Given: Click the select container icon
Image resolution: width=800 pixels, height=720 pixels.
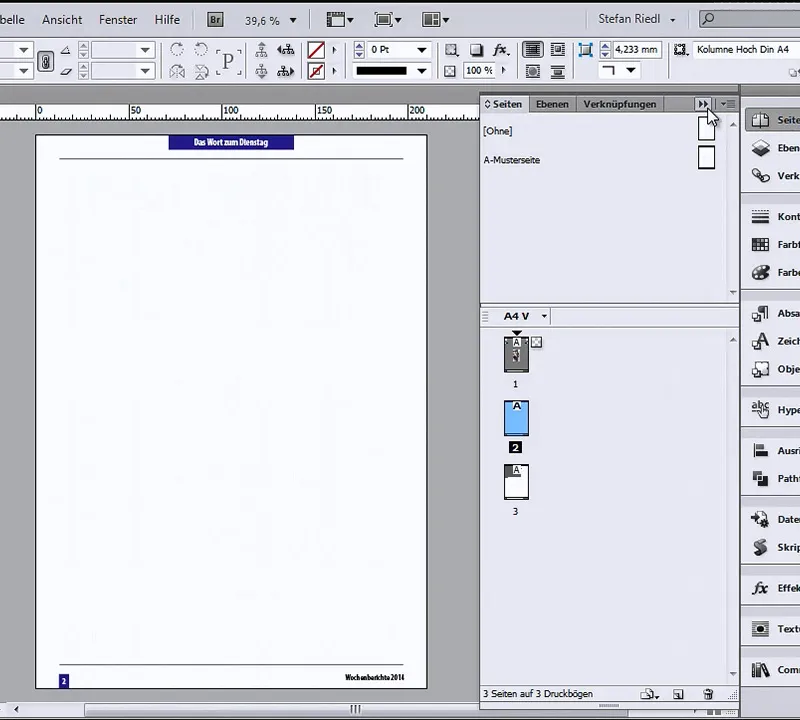Looking at the screenshot, I should pyautogui.click(x=261, y=49).
